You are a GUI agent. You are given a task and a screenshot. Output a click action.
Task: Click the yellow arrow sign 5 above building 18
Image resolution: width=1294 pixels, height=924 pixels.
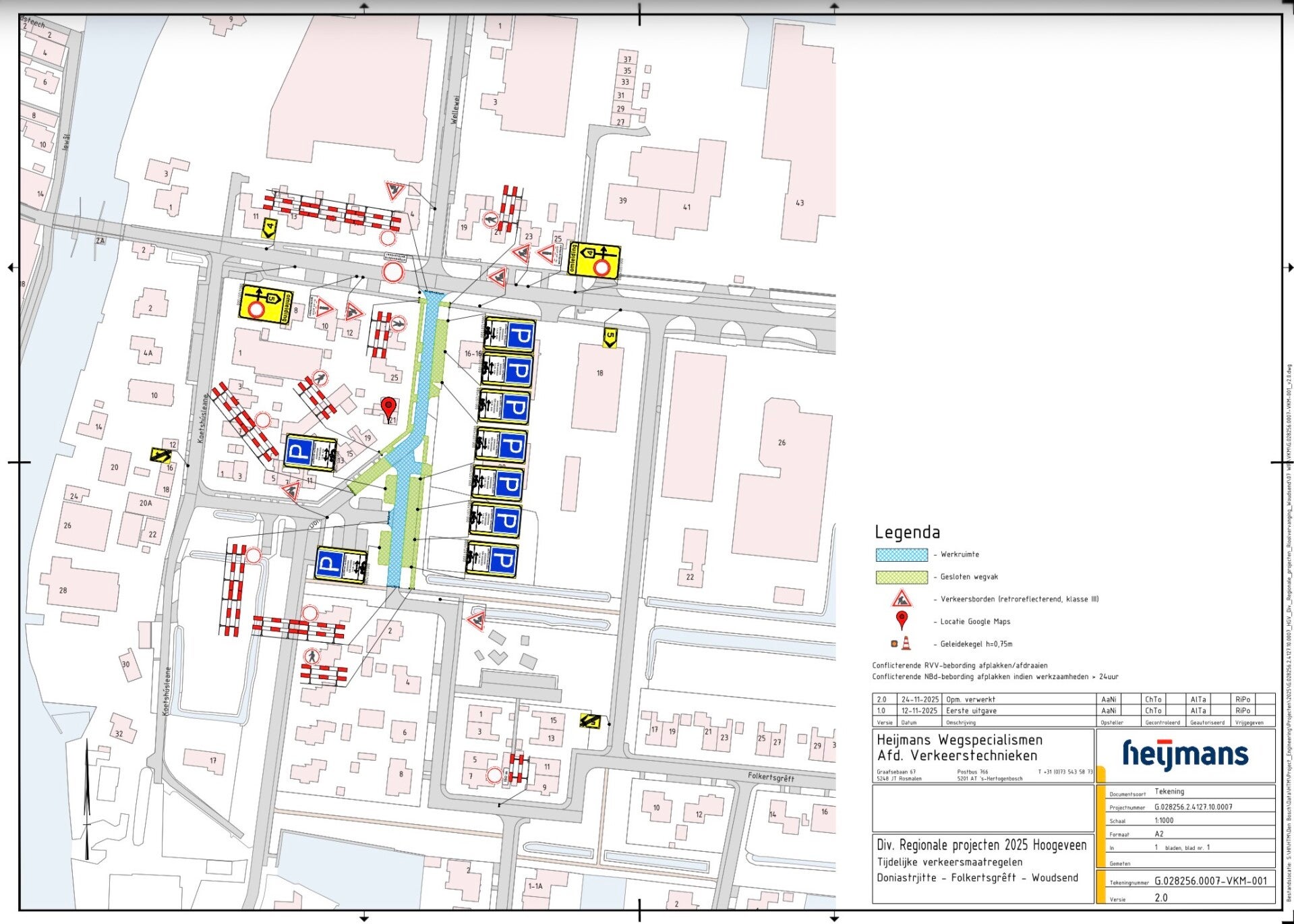pyautogui.click(x=610, y=337)
